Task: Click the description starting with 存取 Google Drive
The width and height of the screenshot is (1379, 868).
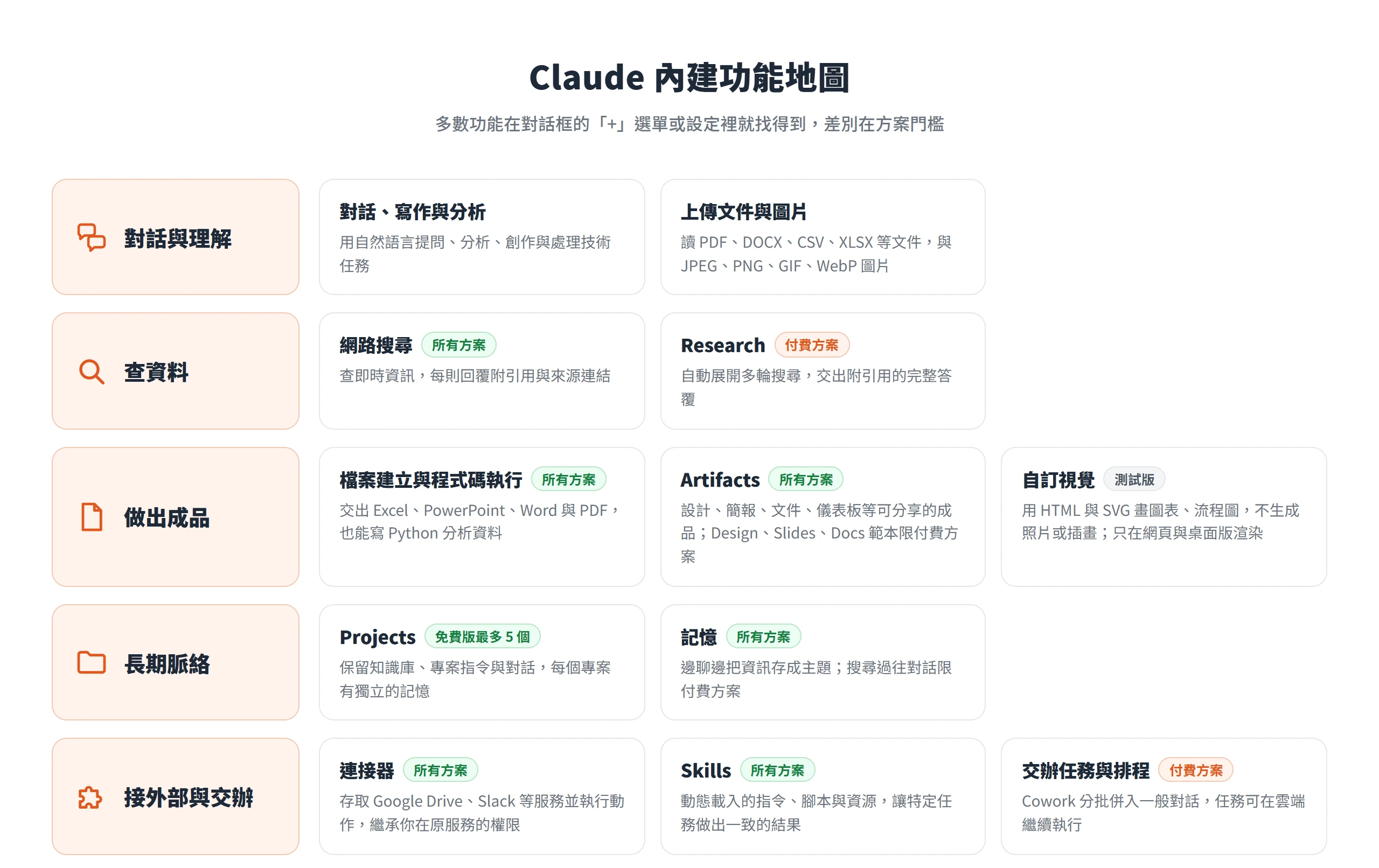Action: click(x=482, y=813)
